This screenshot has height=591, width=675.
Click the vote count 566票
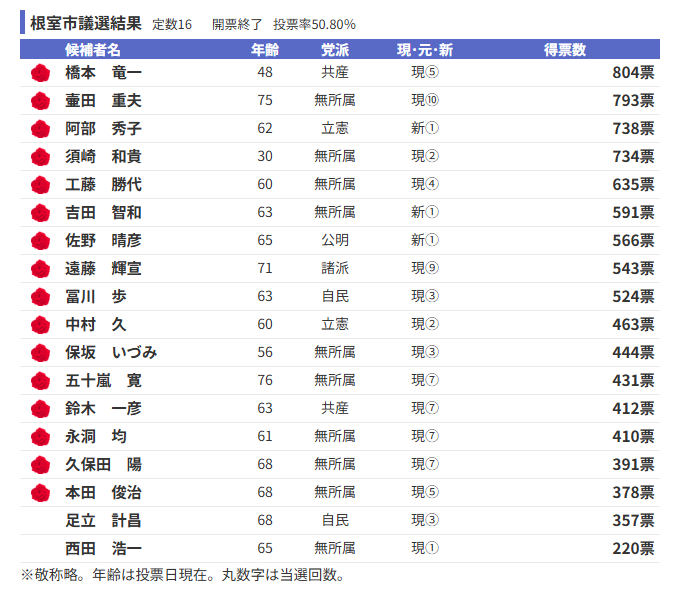pyautogui.click(x=633, y=240)
